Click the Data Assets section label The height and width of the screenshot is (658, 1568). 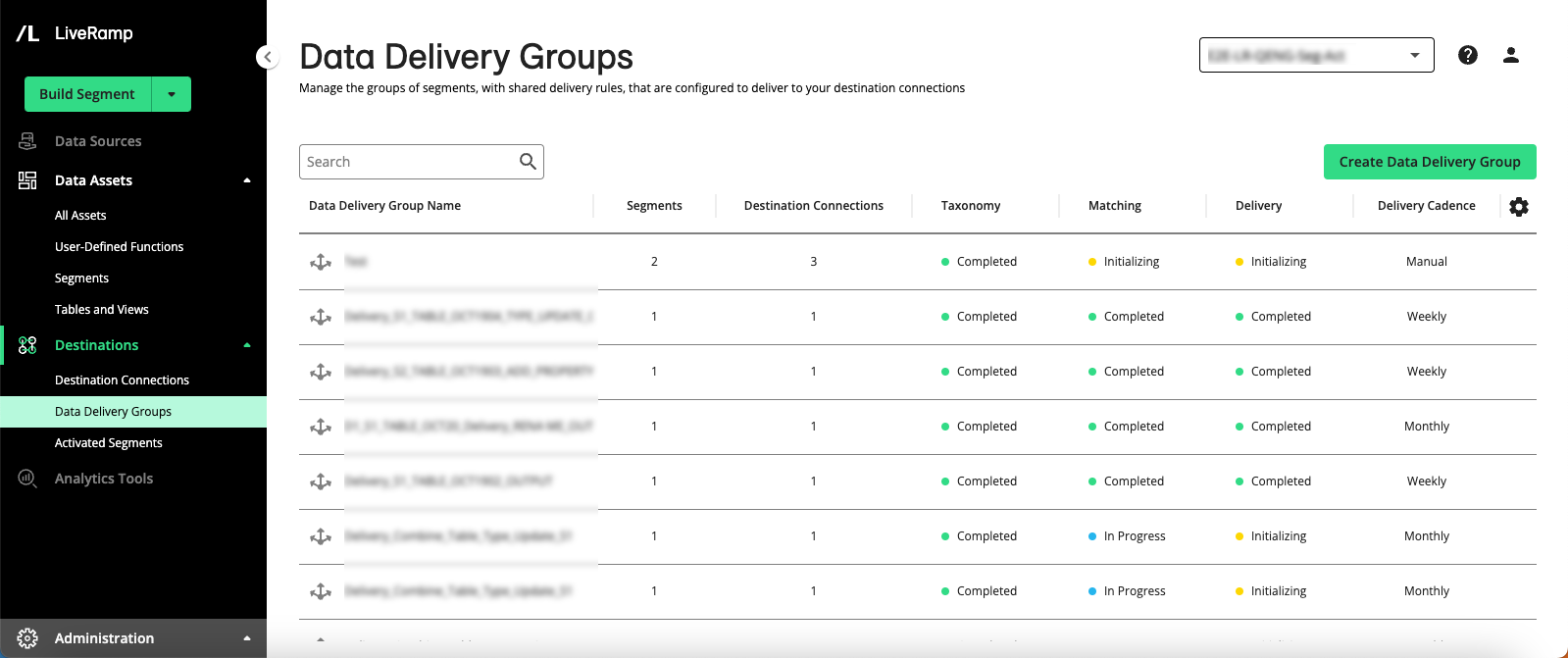(93, 180)
